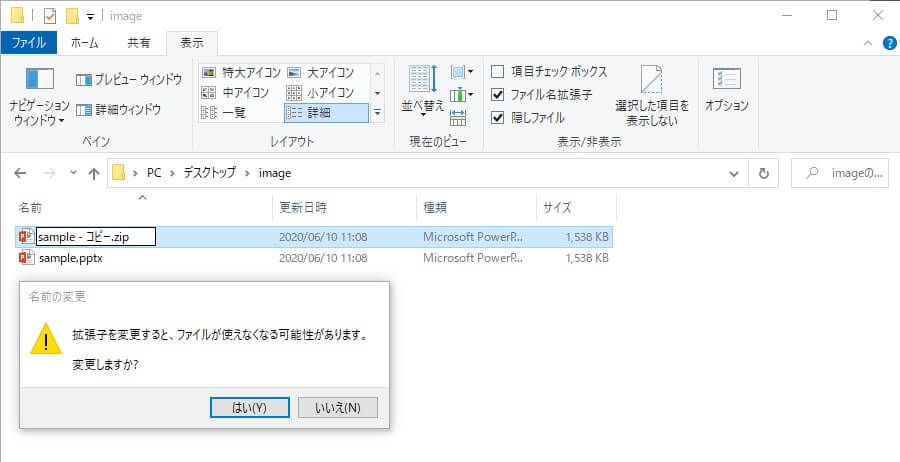Click No (いいえ(N)) in rename dialog
This screenshot has width=900, height=462.
338,407
